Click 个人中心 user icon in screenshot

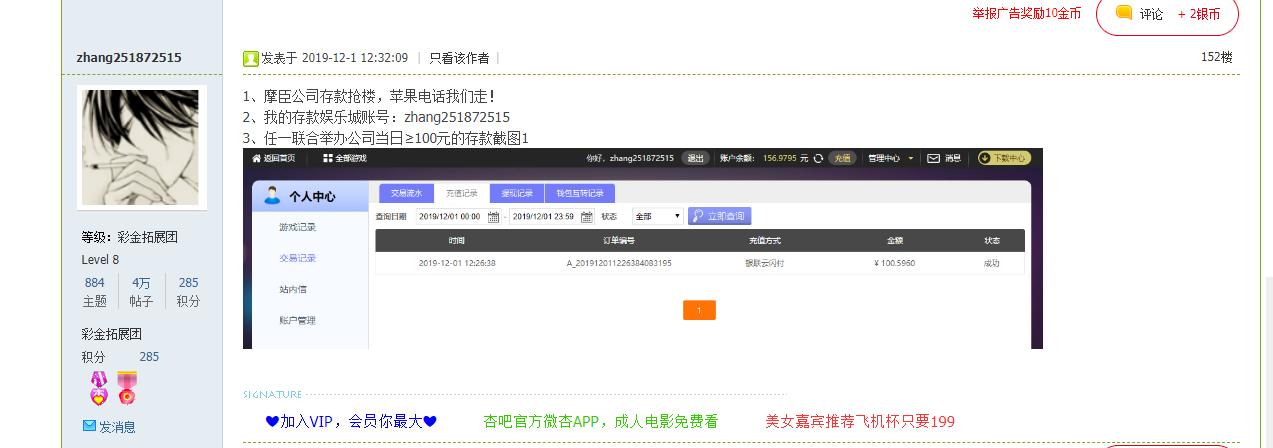[272, 196]
